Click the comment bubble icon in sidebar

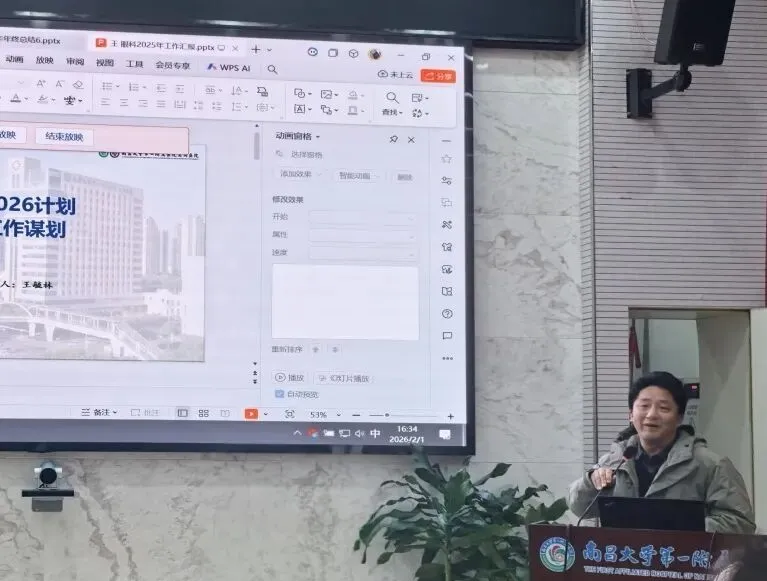pyautogui.click(x=447, y=335)
